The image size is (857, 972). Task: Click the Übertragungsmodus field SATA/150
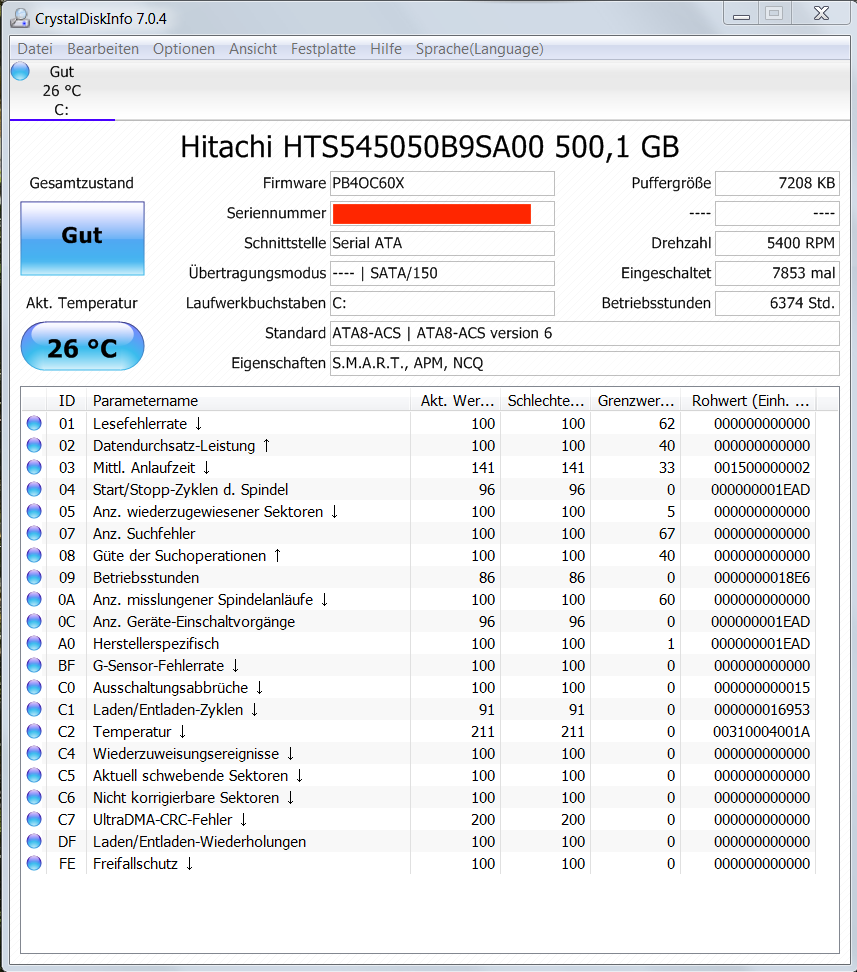(442, 273)
